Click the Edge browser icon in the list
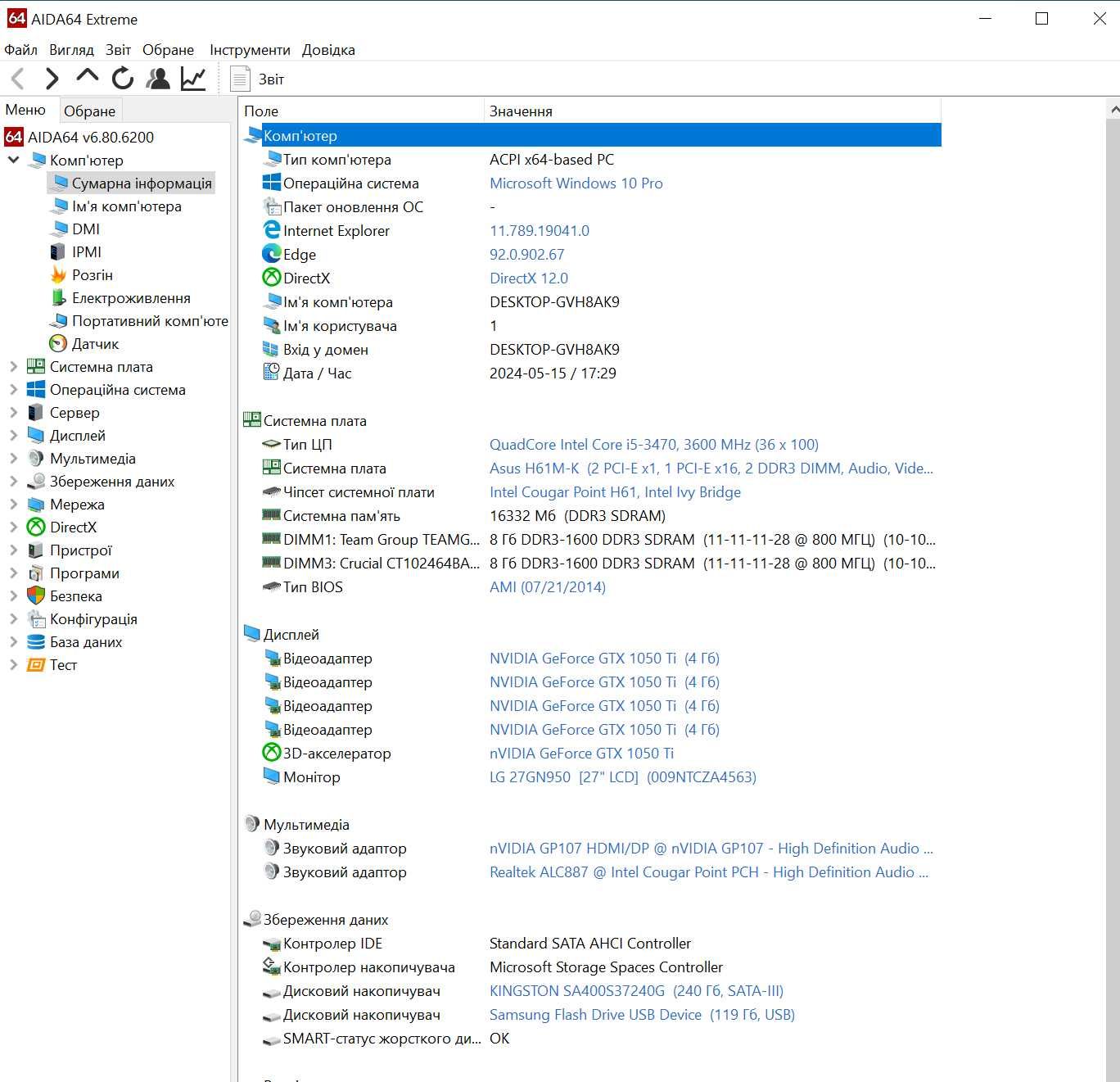1120x1082 pixels. [271, 254]
